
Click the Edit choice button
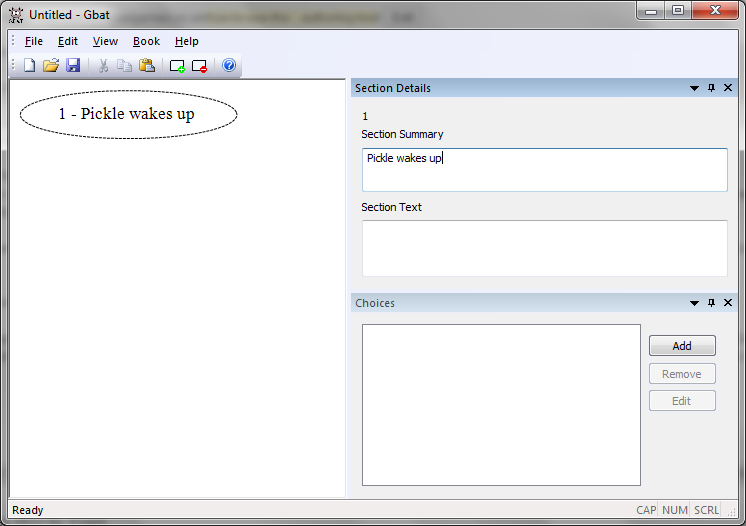pos(682,401)
